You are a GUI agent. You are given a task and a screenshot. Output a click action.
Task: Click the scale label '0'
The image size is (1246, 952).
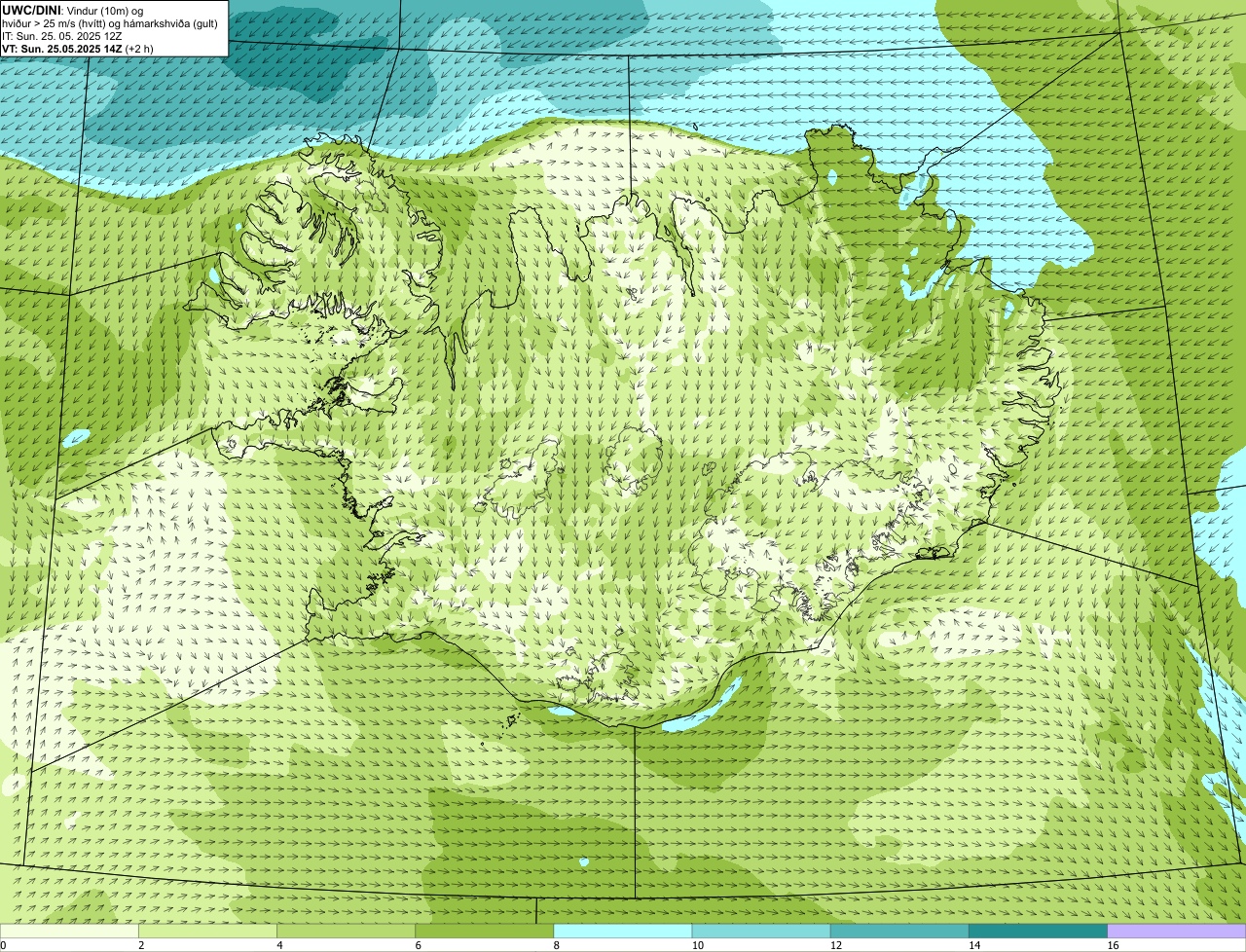[3, 945]
